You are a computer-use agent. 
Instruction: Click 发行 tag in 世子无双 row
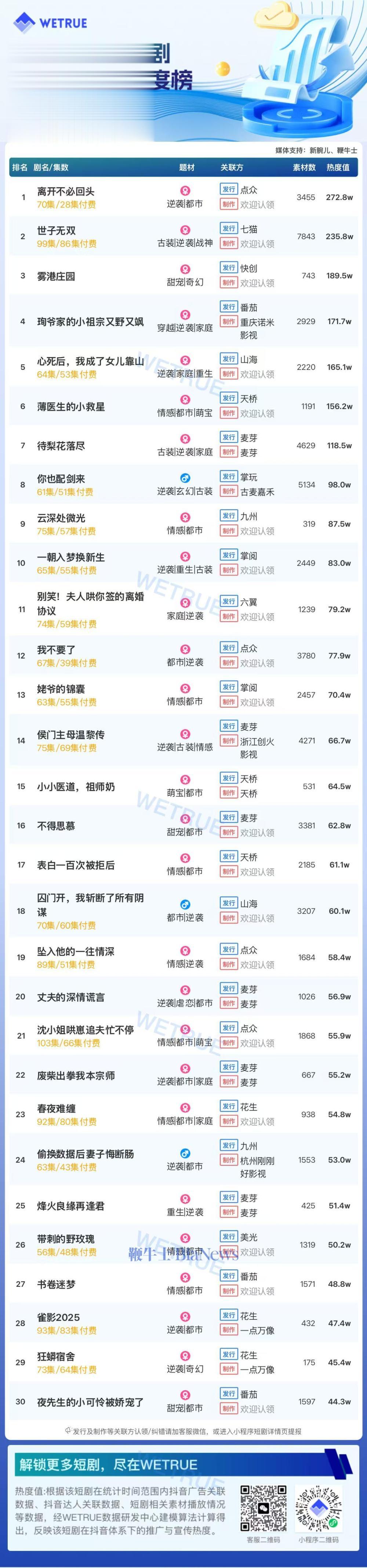click(229, 229)
